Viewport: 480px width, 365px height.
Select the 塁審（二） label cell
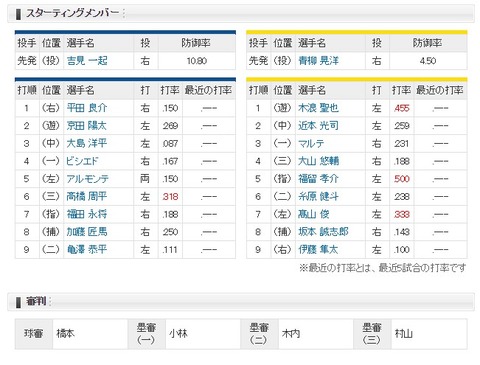coord(259,334)
